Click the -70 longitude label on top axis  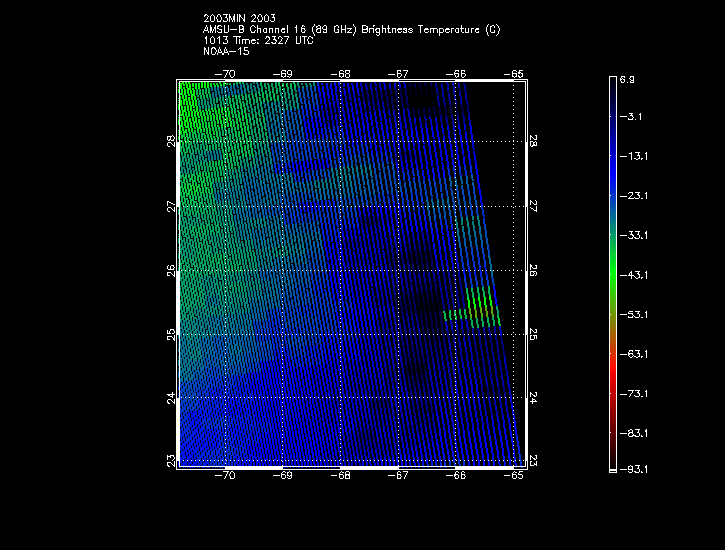pyautogui.click(x=227, y=73)
